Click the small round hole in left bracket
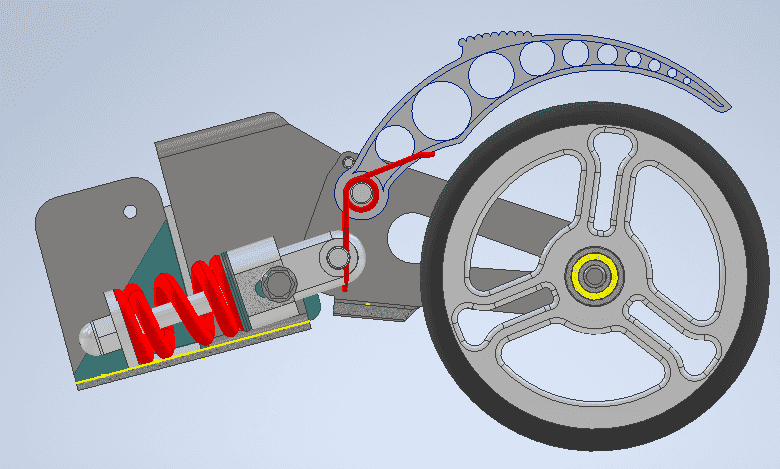Image resolution: width=780 pixels, height=469 pixels. (x=130, y=212)
